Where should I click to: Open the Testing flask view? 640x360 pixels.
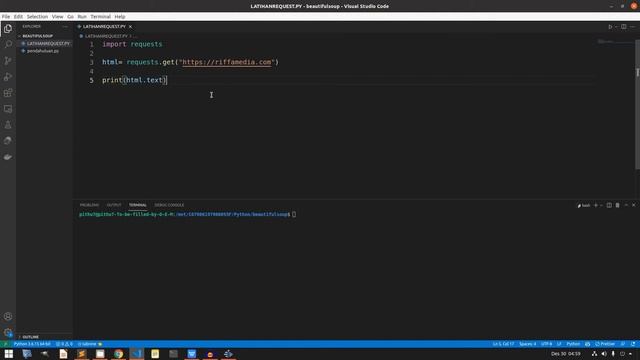(x=8, y=125)
